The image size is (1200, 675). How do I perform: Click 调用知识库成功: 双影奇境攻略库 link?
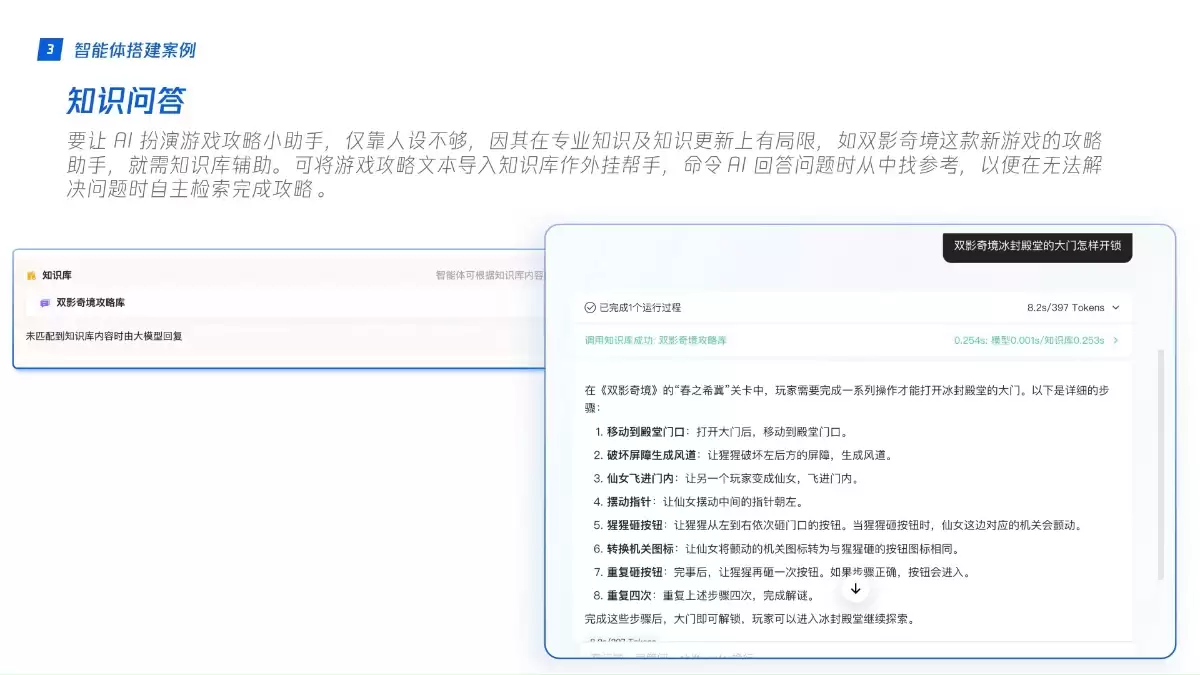coord(655,340)
